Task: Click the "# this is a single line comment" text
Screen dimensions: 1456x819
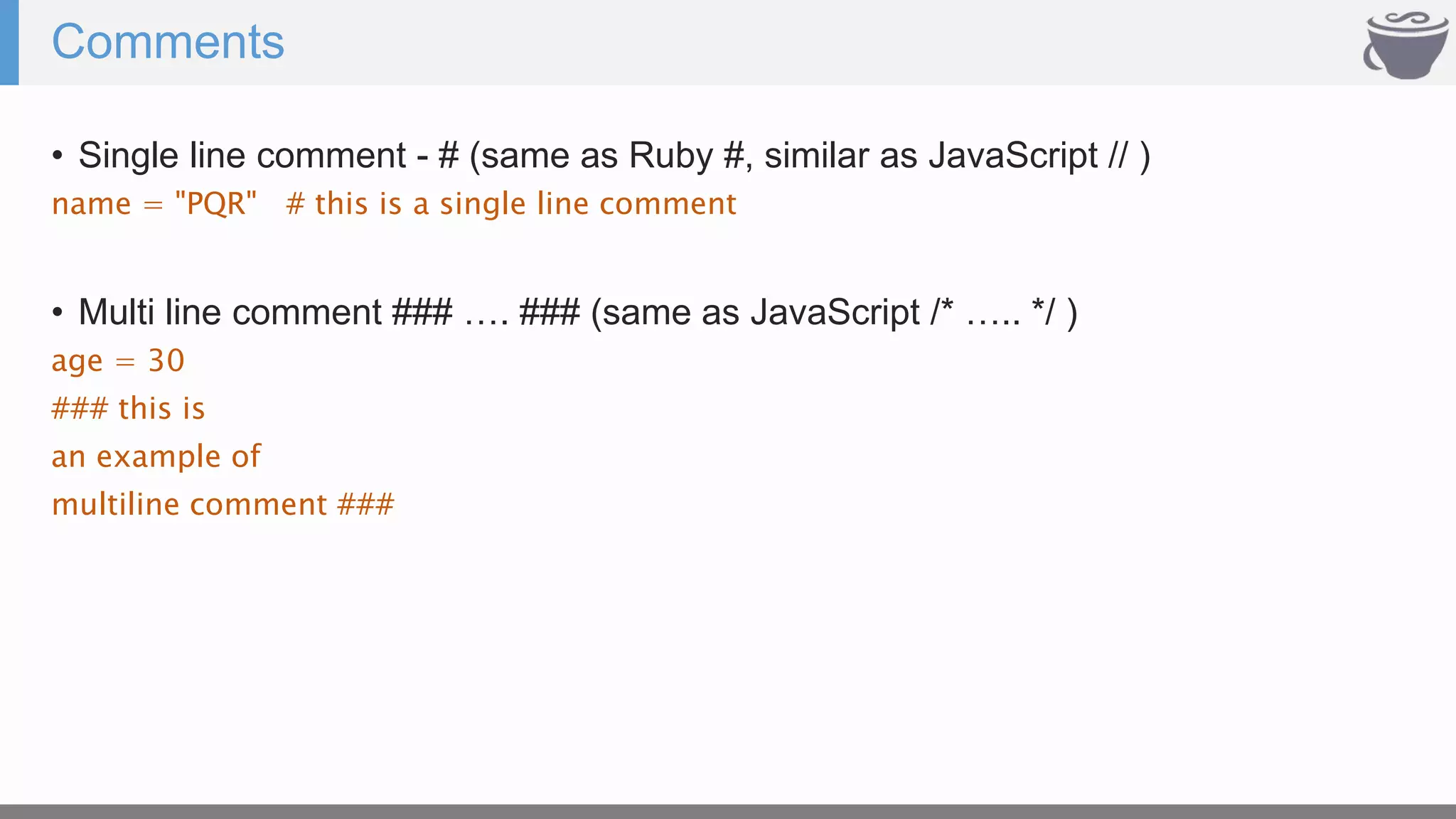Action: [x=510, y=204]
